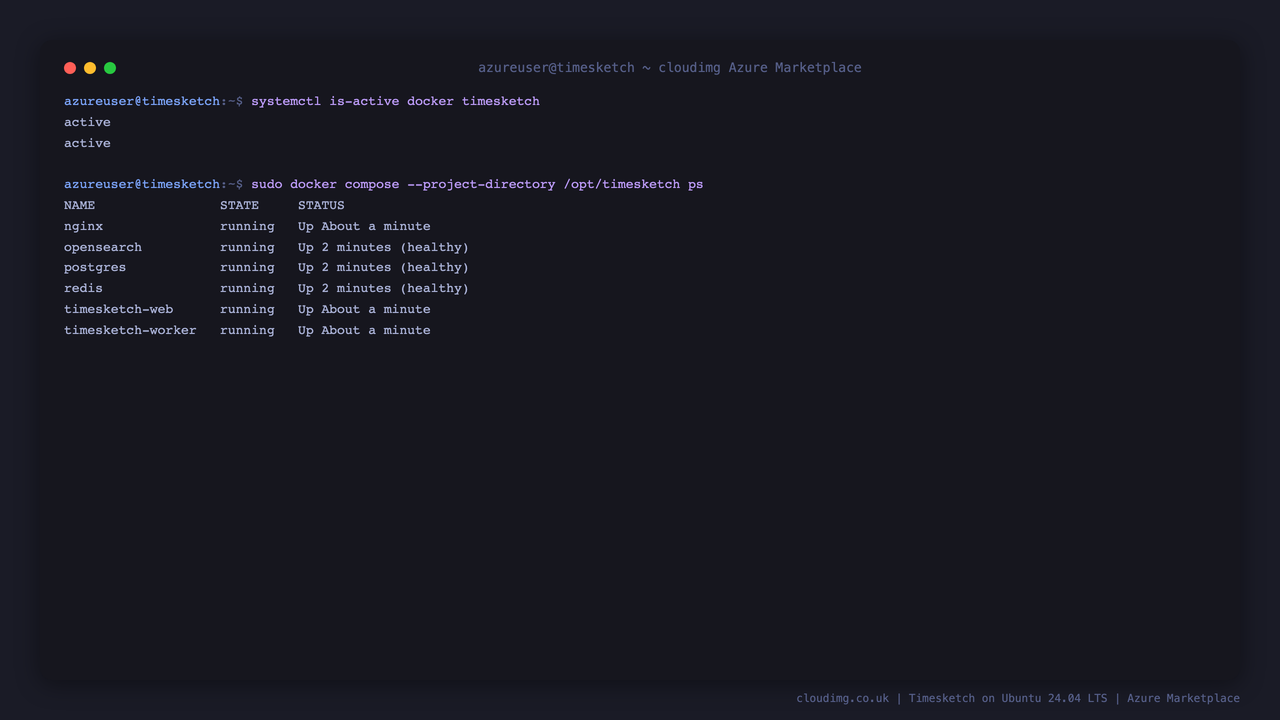This screenshot has height=720, width=1280.
Task: Click the running state of opensearch
Action: coord(247,247)
